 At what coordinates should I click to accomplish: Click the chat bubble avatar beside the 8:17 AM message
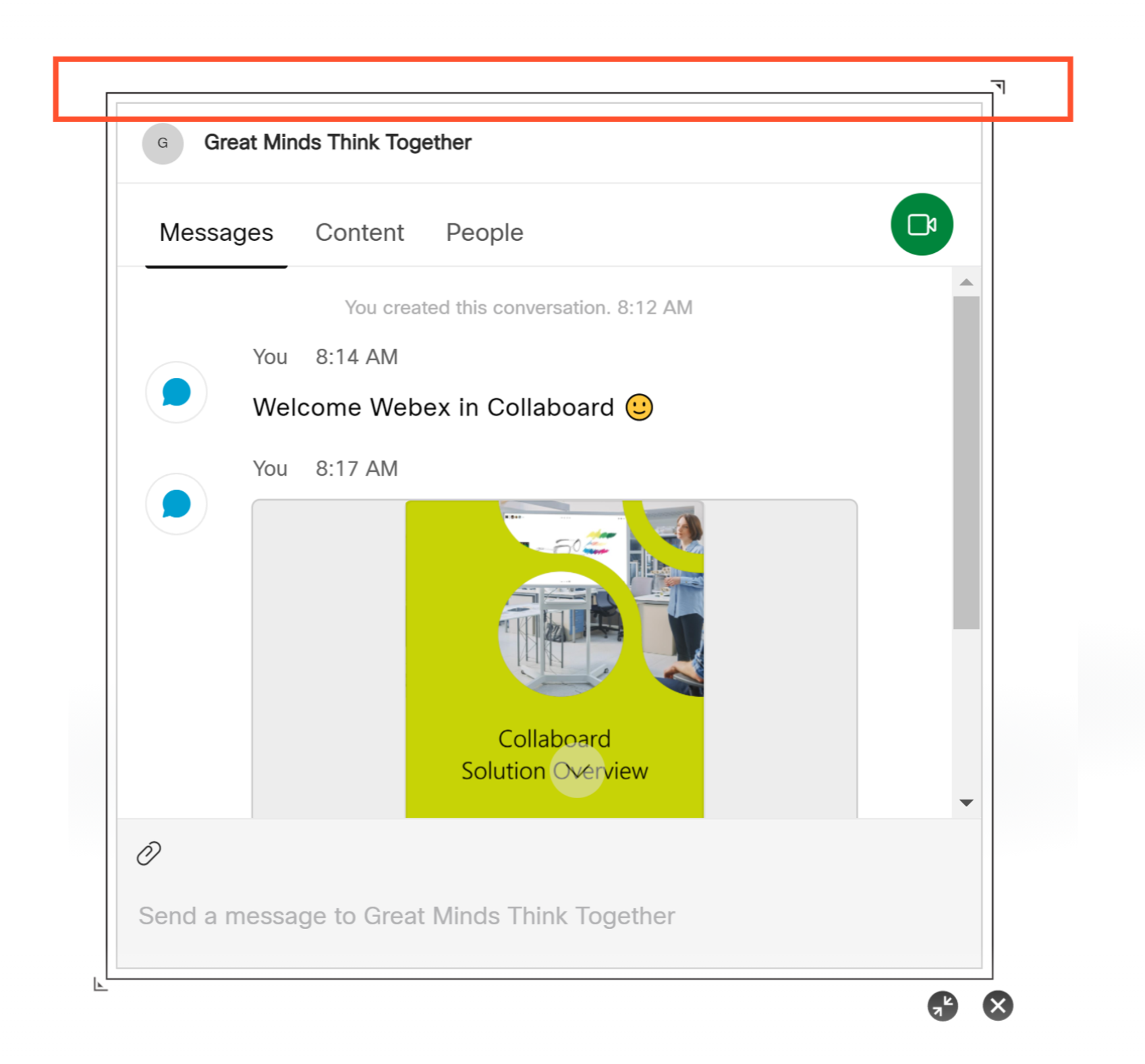coord(176,504)
